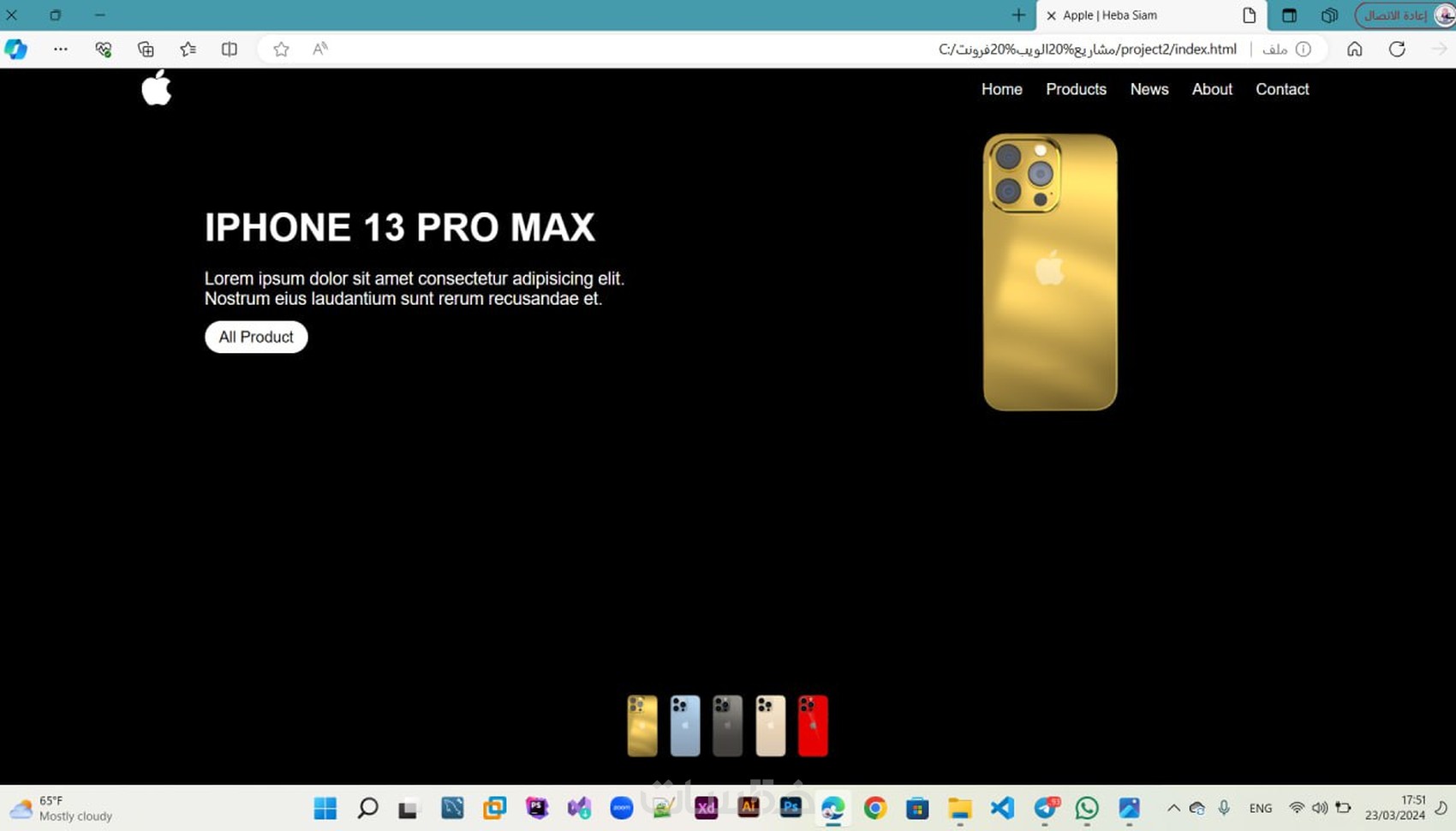Show hidden system tray icons
This screenshot has height=831, width=1456.
(1173, 808)
